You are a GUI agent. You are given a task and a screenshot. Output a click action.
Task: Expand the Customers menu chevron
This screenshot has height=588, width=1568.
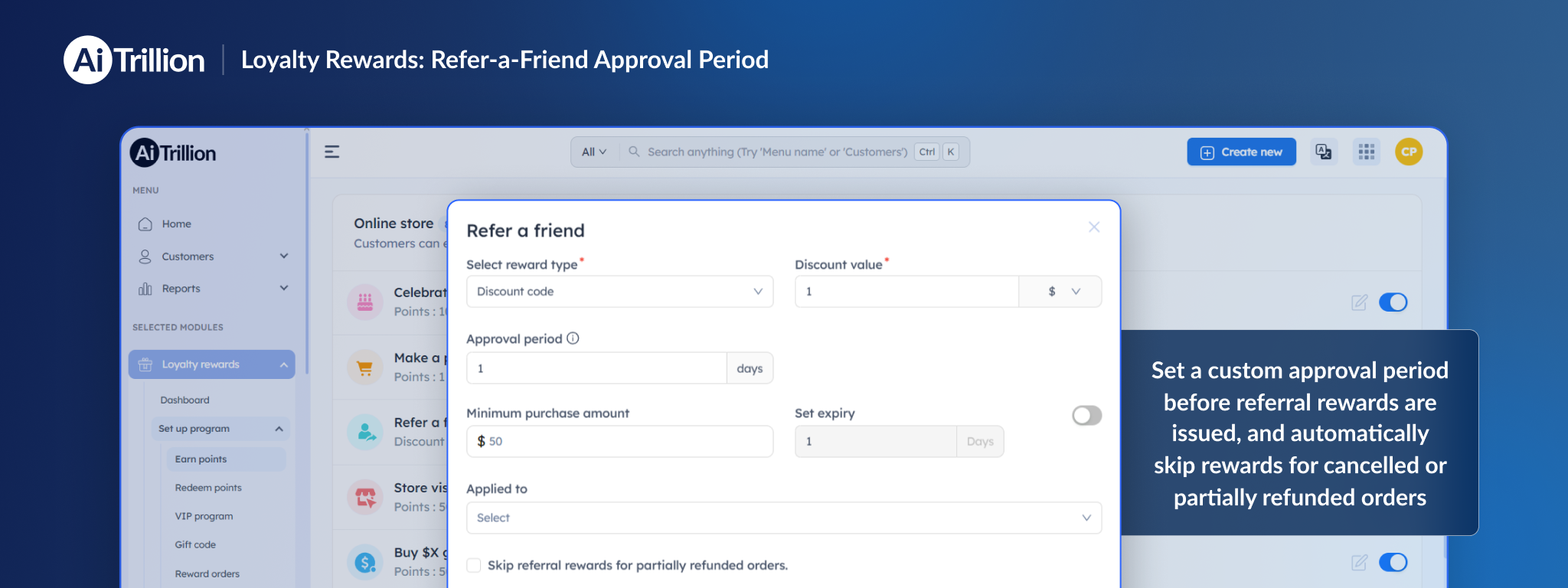(x=284, y=256)
